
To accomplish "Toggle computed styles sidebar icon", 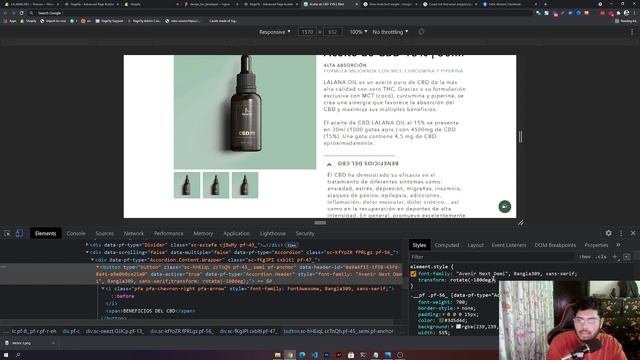I will click(627, 257).
